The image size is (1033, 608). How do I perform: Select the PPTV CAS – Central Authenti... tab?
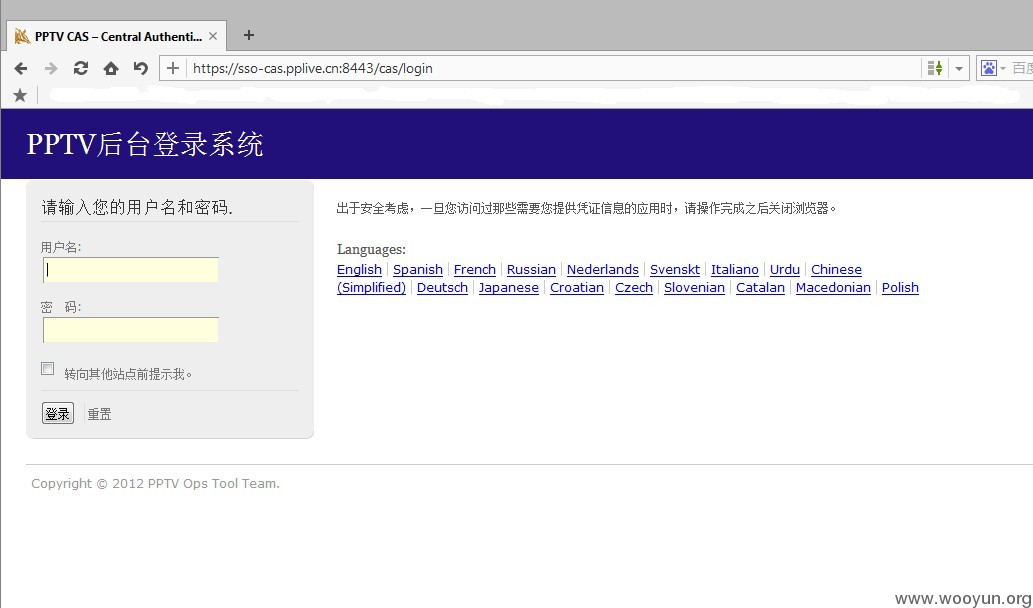point(117,36)
